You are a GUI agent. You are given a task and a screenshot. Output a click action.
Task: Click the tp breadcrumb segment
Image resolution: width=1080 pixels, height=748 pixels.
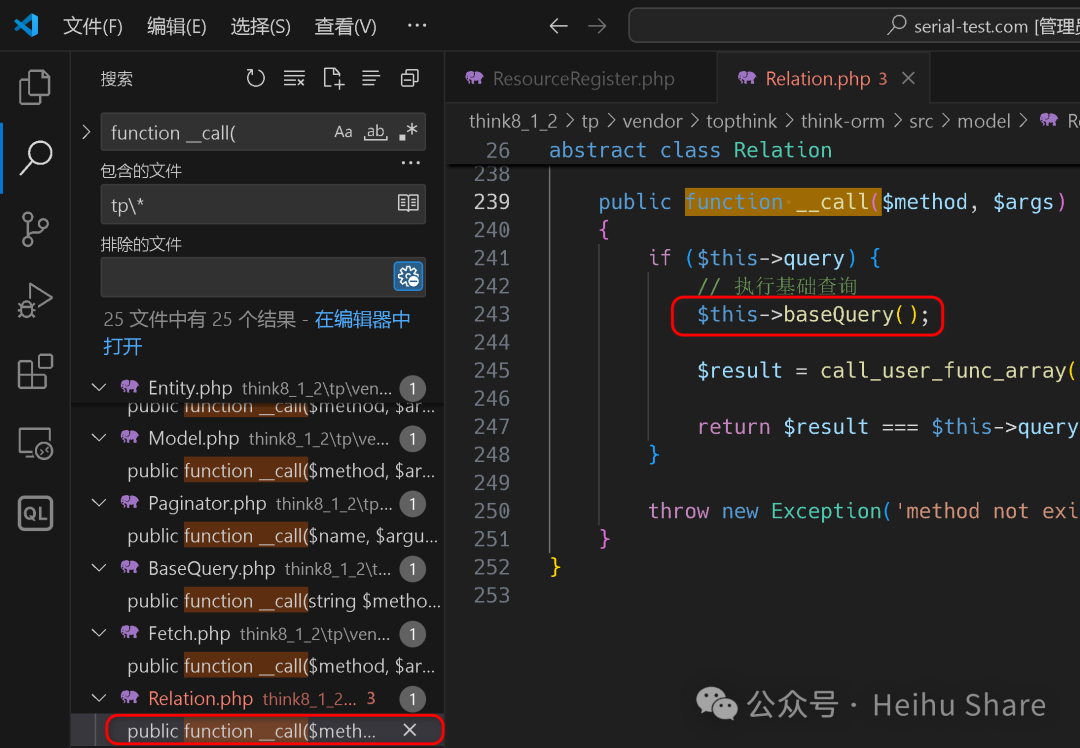590,121
